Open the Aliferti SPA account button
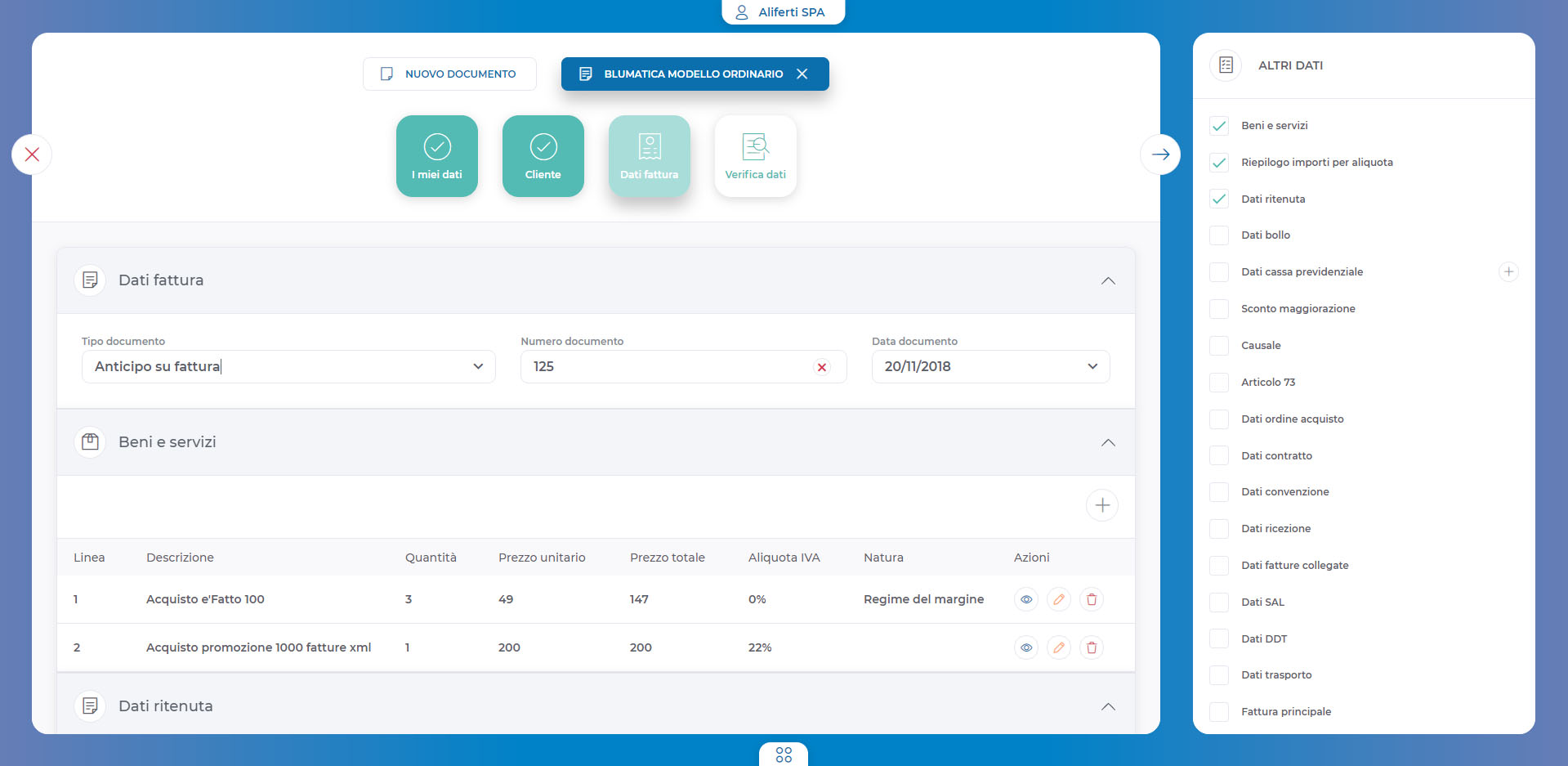 (x=783, y=12)
